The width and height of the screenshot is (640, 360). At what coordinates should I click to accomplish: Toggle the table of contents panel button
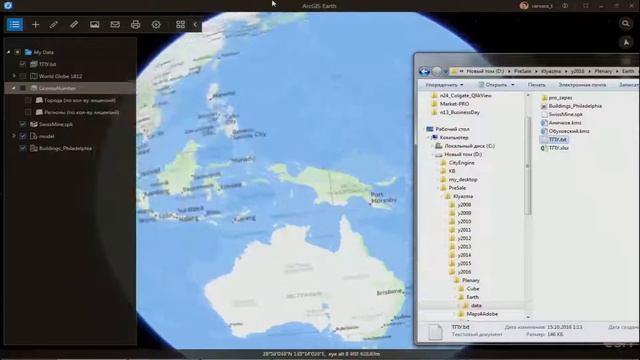click(x=15, y=24)
